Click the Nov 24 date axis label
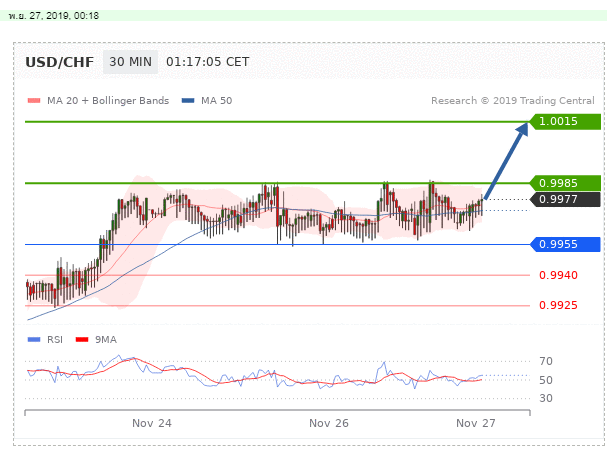 (x=152, y=423)
